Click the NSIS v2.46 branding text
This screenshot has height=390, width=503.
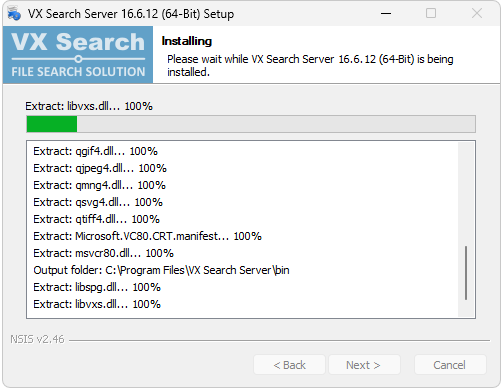coord(37,339)
